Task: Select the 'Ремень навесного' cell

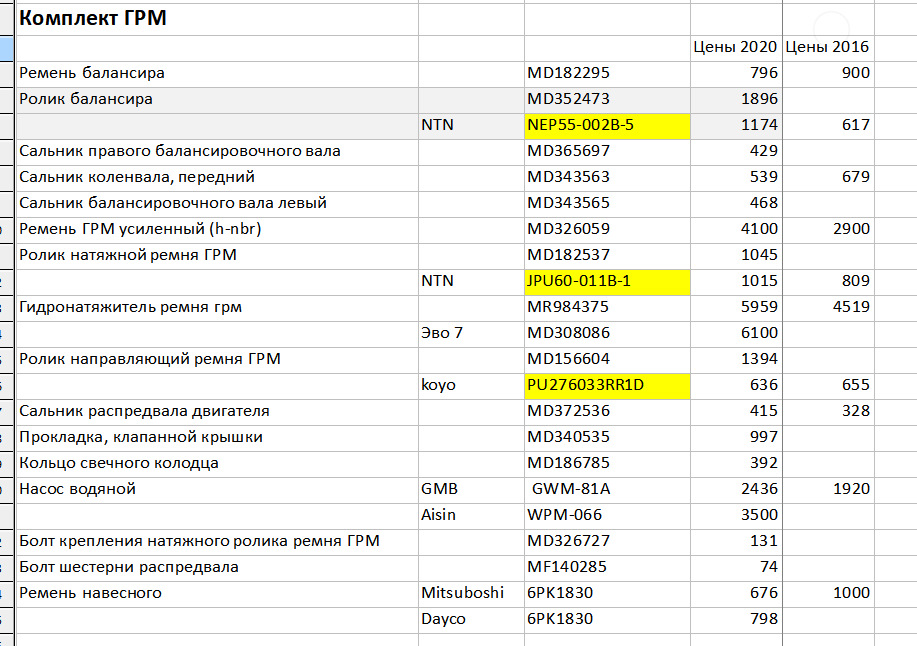Action: point(217,595)
